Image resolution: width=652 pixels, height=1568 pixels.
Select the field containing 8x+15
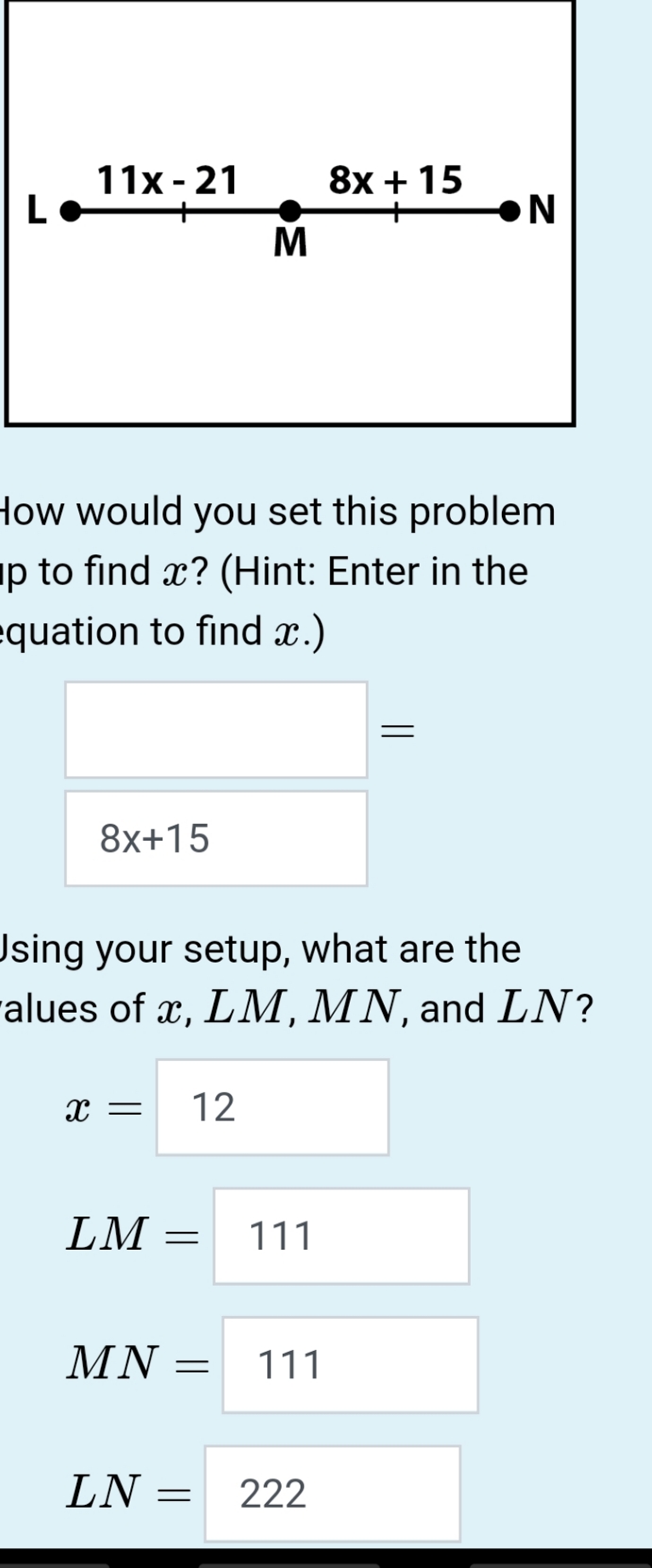click(214, 837)
